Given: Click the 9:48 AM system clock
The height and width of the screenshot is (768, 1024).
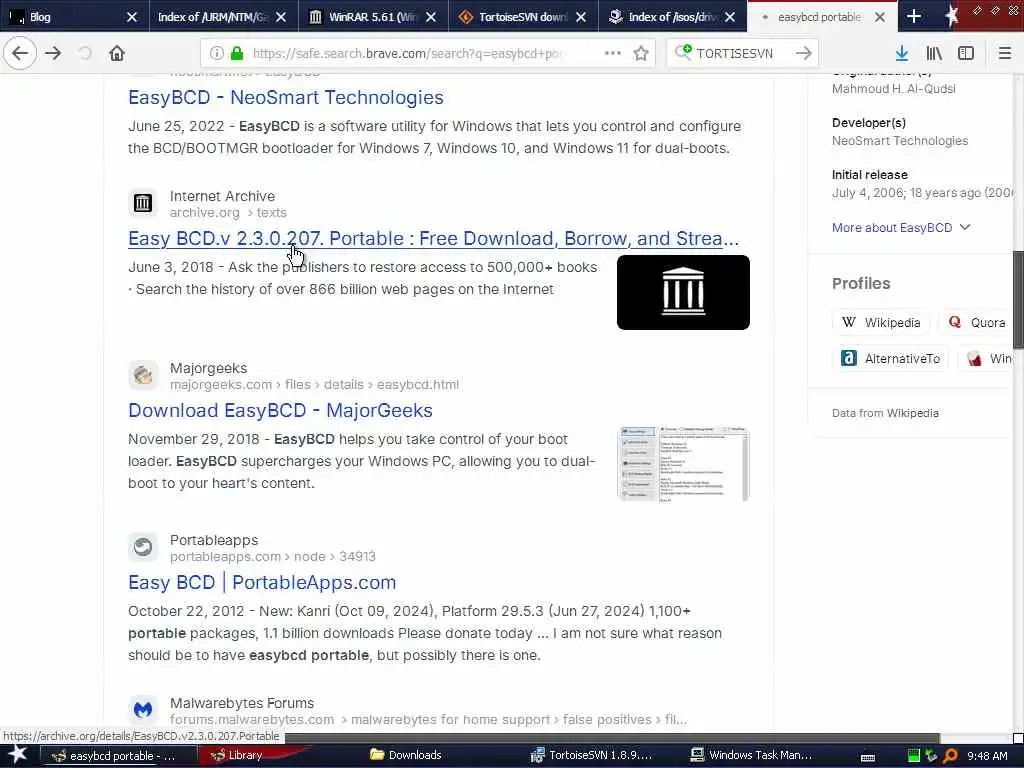Looking at the screenshot, I should [x=987, y=756].
